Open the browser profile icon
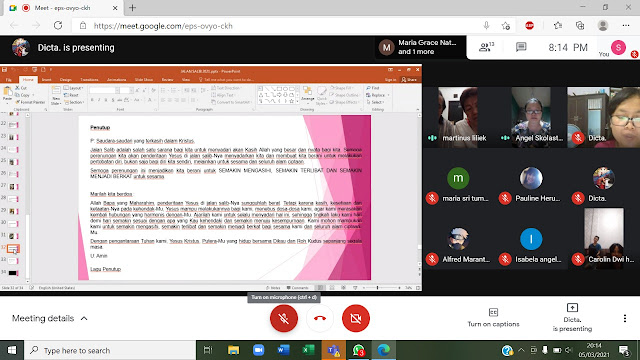The width and height of the screenshot is (640, 360). click(602, 26)
